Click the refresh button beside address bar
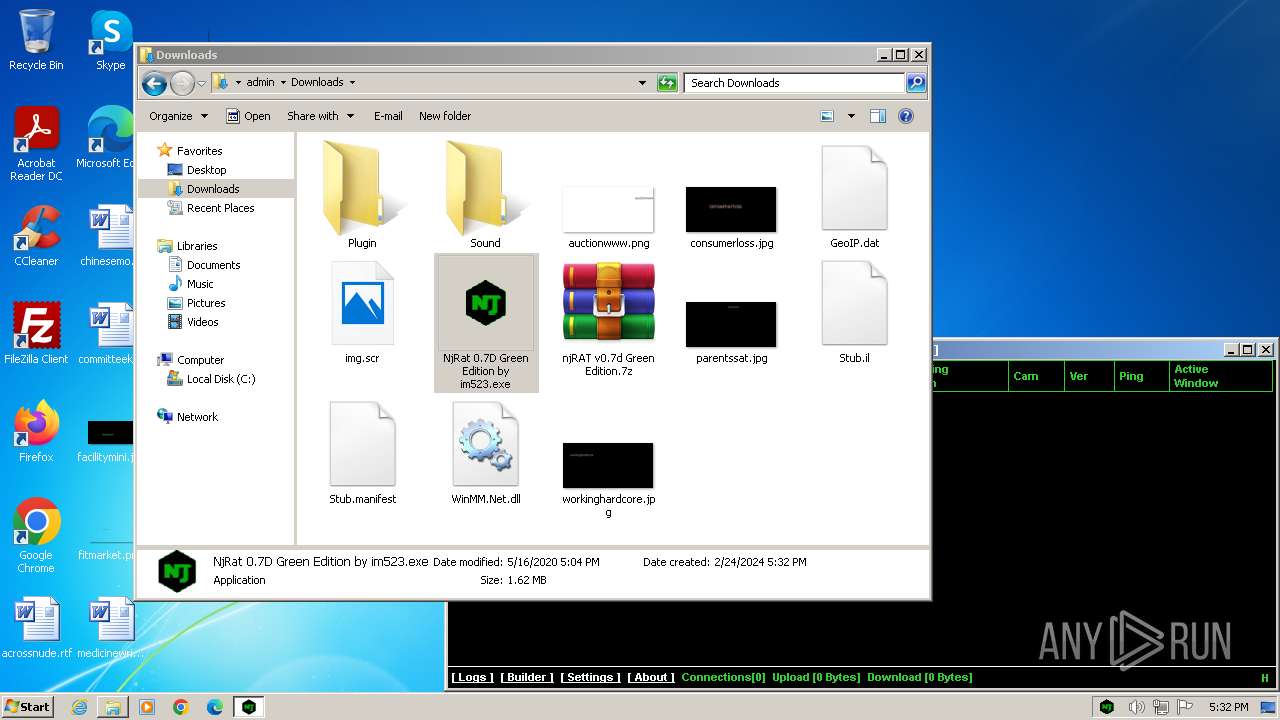1280x720 pixels. pyautogui.click(x=667, y=83)
